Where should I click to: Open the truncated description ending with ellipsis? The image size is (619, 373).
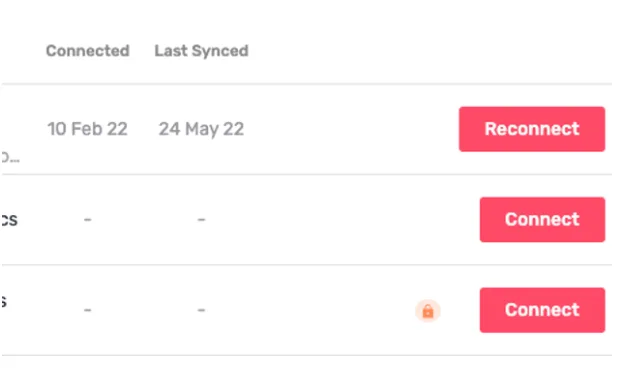[10, 158]
